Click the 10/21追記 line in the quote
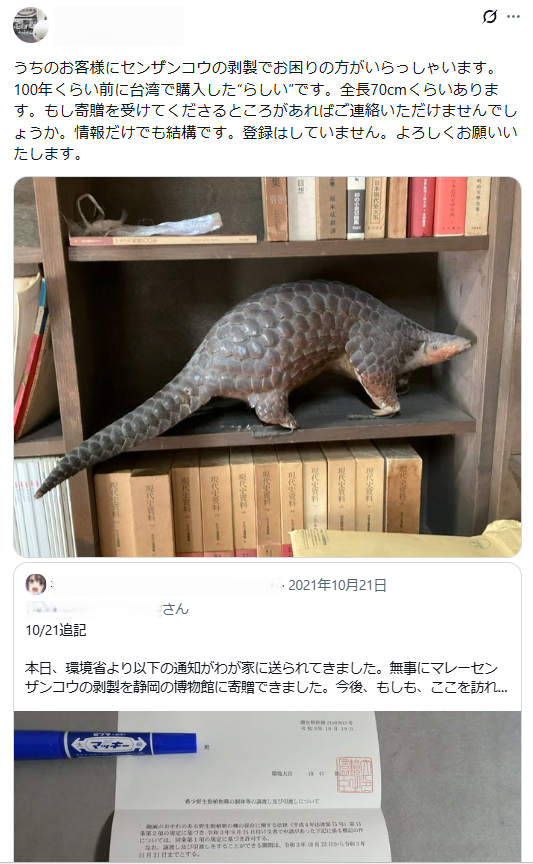 56,630
